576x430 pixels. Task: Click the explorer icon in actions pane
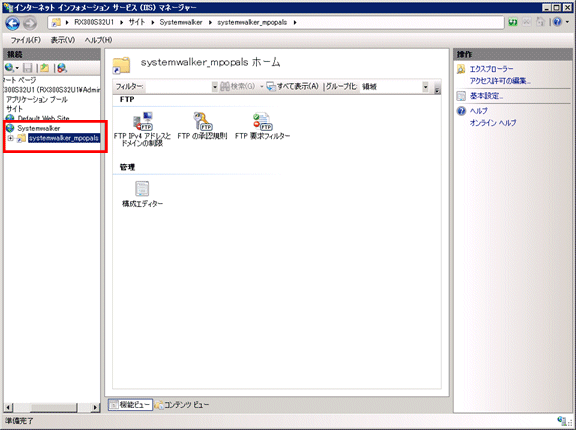pyautogui.click(x=461, y=69)
